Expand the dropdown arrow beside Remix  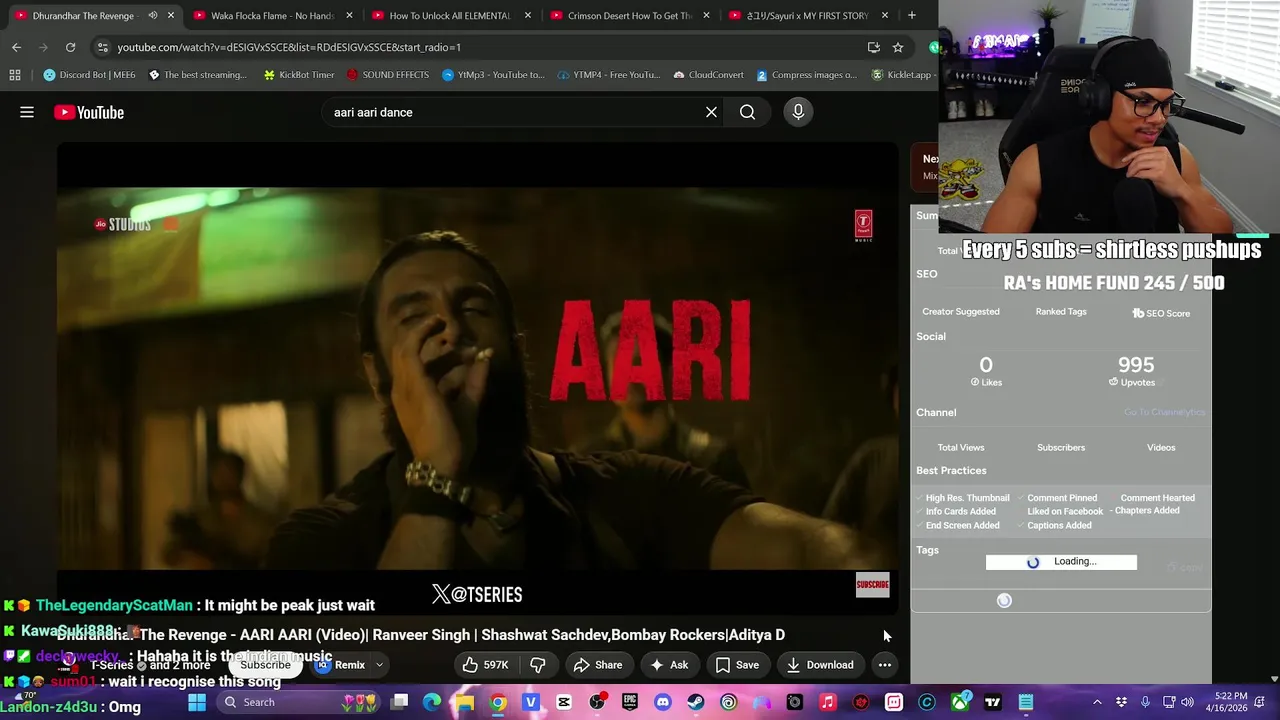point(379,665)
